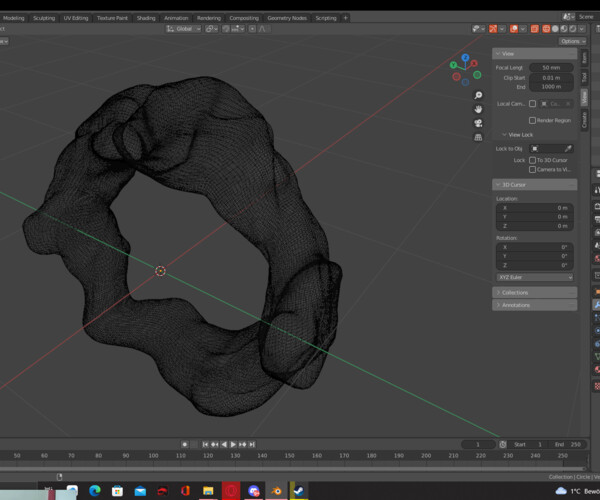600x500 pixels.
Task: Toggle the show overlays icon
Action: 514,29
